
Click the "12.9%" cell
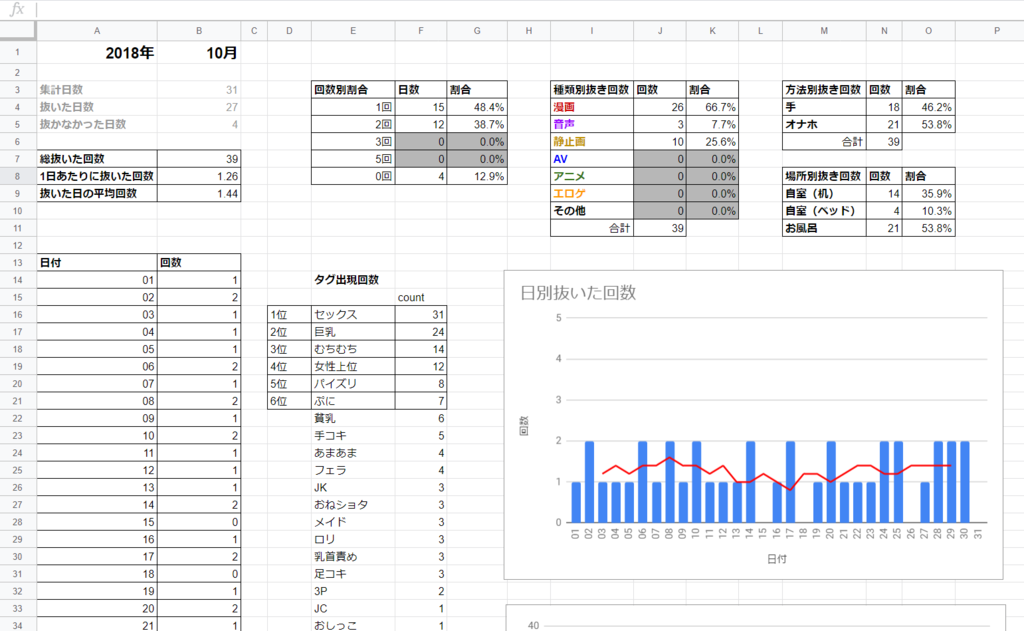477,176
